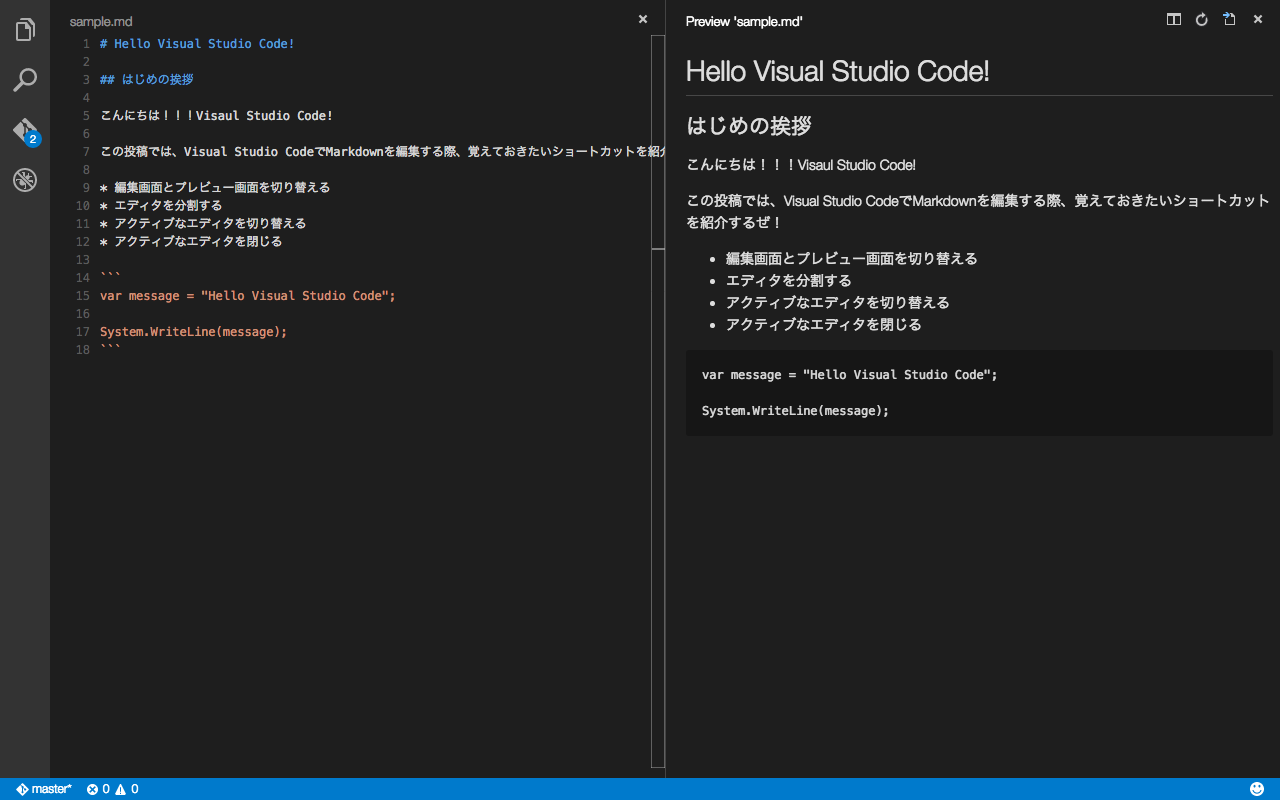Open the Search view
This screenshot has height=800, width=1280.
click(x=25, y=80)
